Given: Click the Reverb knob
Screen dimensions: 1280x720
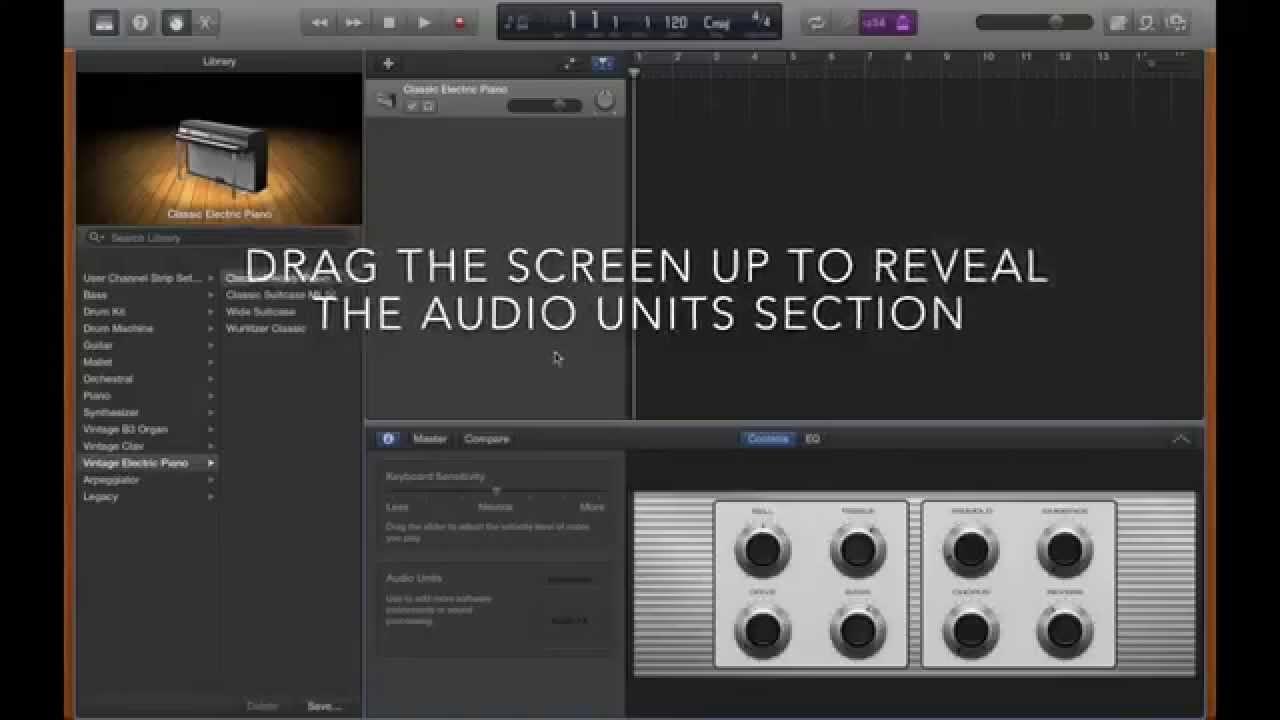Looking at the screenshot, I should pyautogui.click(x=1064, y=630).
